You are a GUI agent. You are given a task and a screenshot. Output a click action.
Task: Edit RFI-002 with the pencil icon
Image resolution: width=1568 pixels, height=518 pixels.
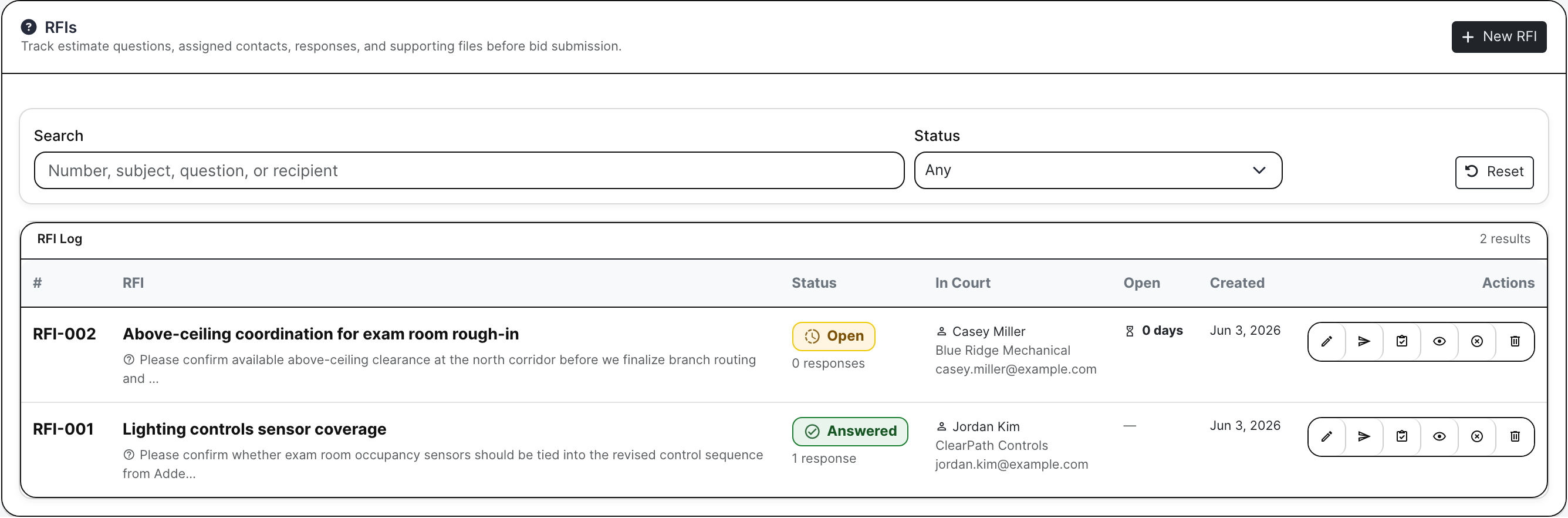click(1326, 342)
